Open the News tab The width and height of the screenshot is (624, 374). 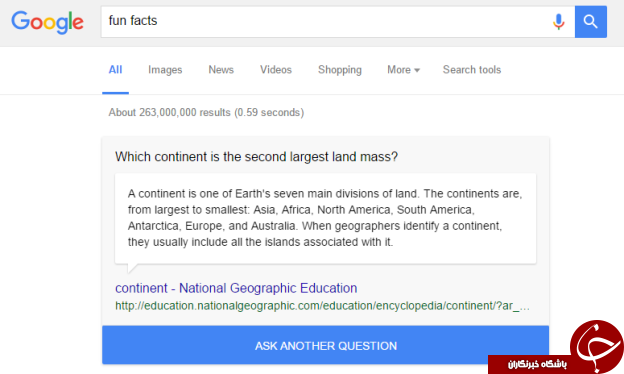tap(221, 70)
